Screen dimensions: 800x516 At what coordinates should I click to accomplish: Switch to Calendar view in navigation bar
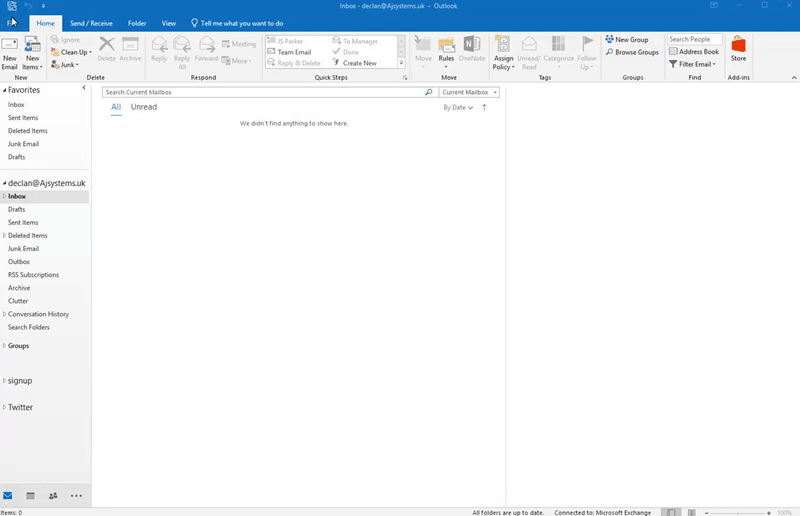tap(30, 496)
